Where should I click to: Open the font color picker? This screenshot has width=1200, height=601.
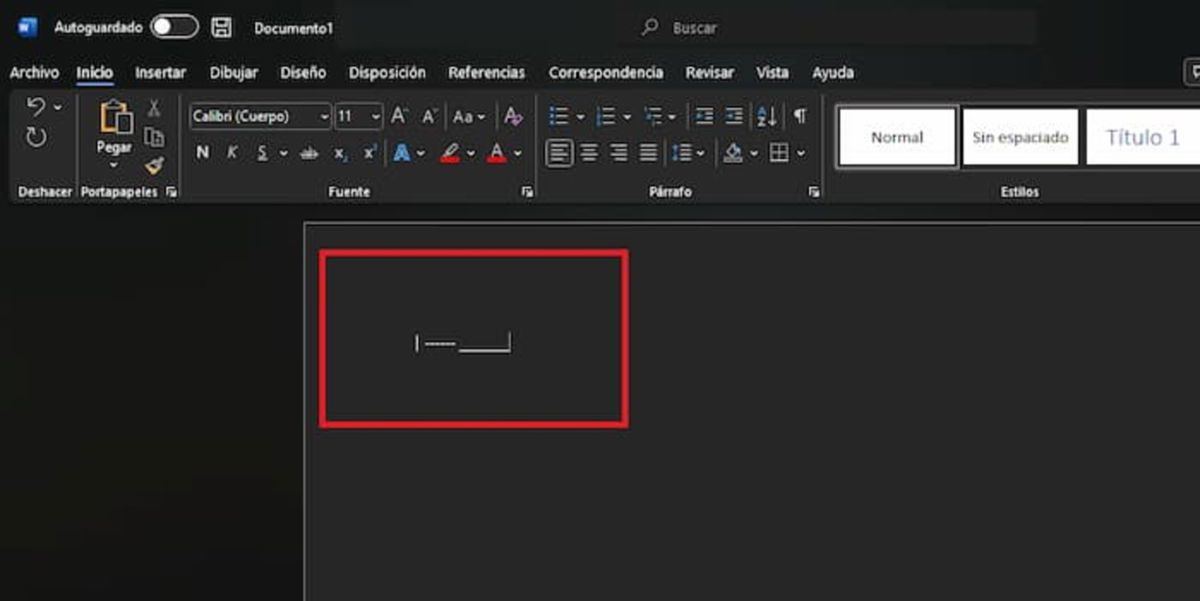coord(498,152)
